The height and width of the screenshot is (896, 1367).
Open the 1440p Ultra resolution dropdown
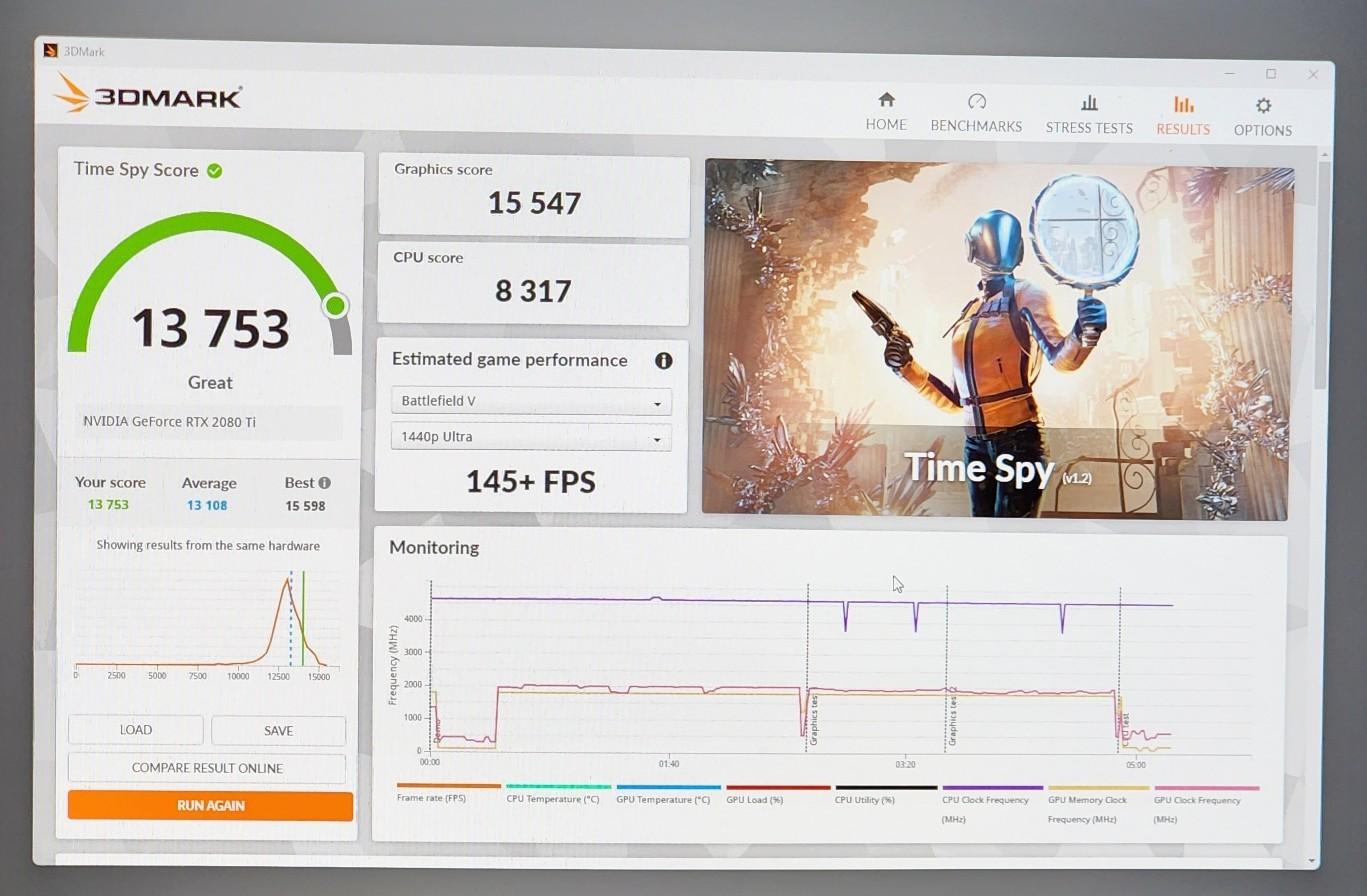click(x=531, y=438)
